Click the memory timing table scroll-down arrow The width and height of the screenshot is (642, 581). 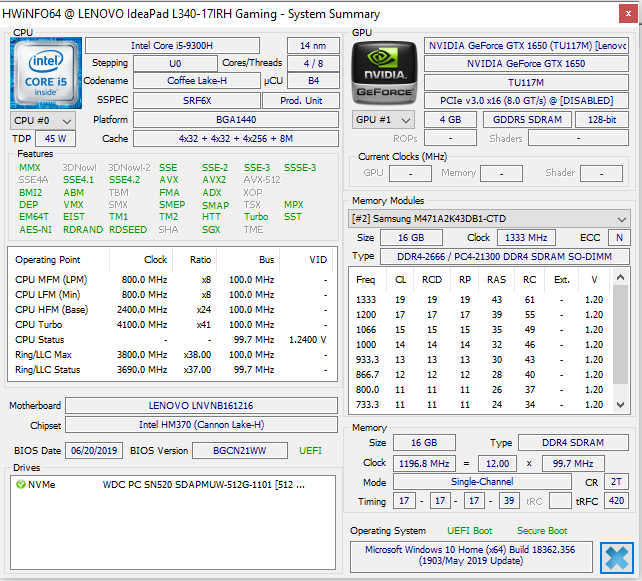coord(623,406)
